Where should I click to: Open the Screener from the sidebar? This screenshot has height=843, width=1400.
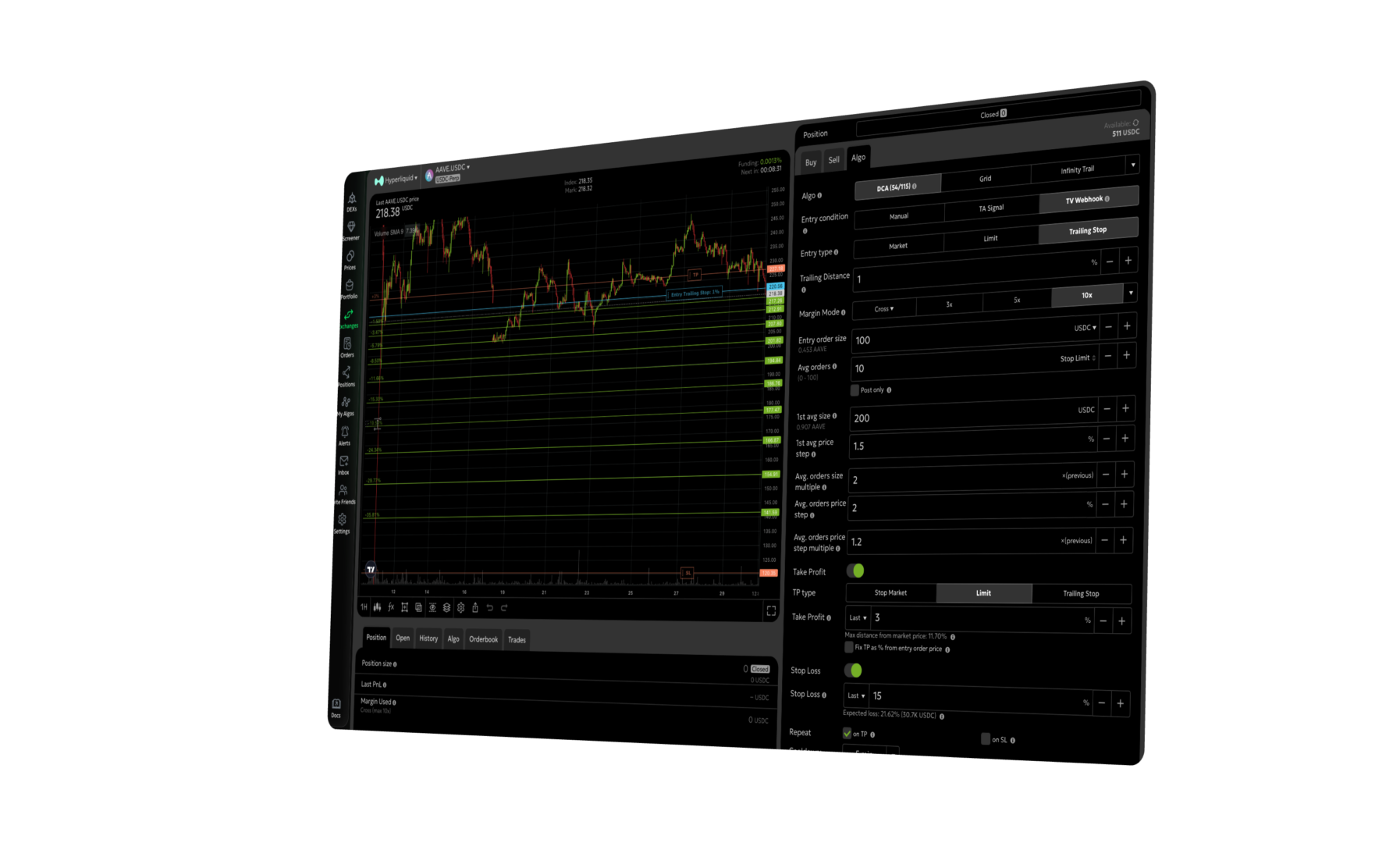pos(350,226)
